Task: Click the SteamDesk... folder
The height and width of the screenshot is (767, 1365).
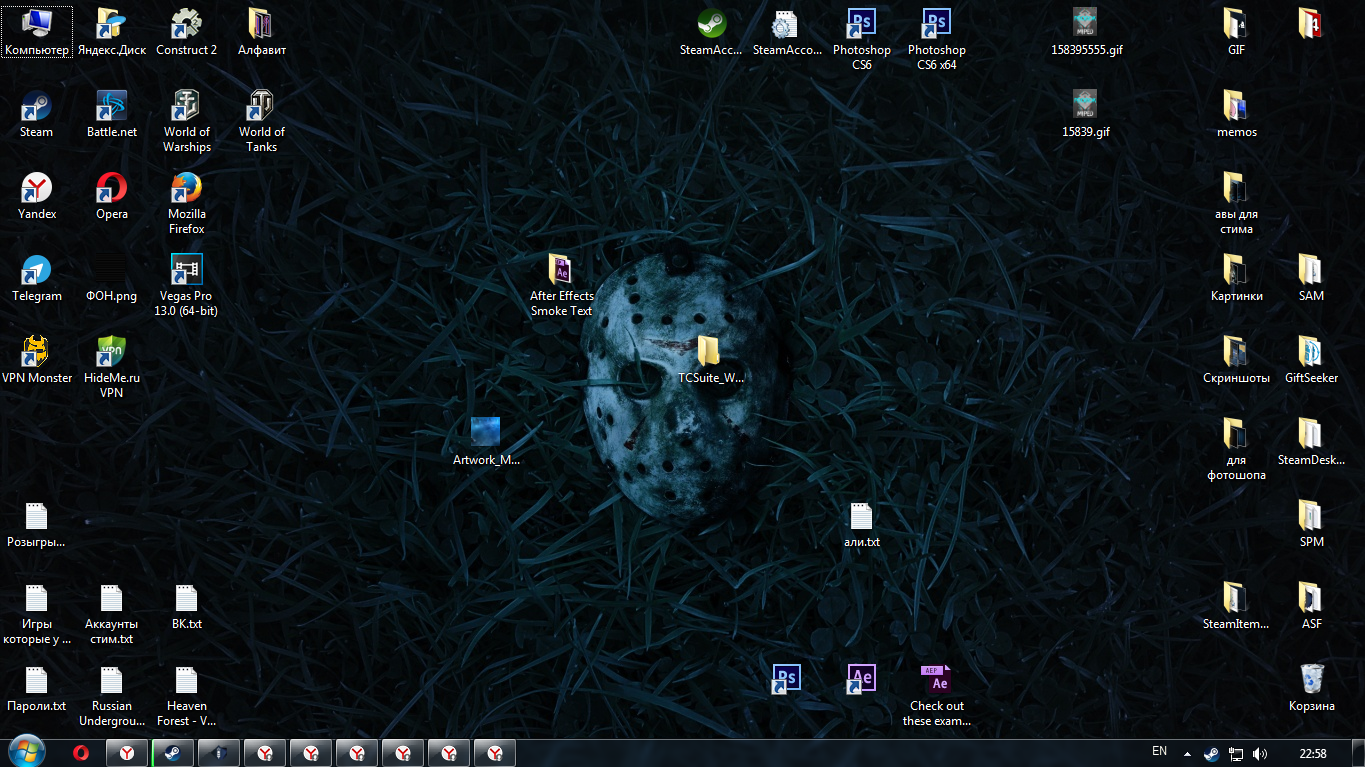Action: [x=1311, y=442]
